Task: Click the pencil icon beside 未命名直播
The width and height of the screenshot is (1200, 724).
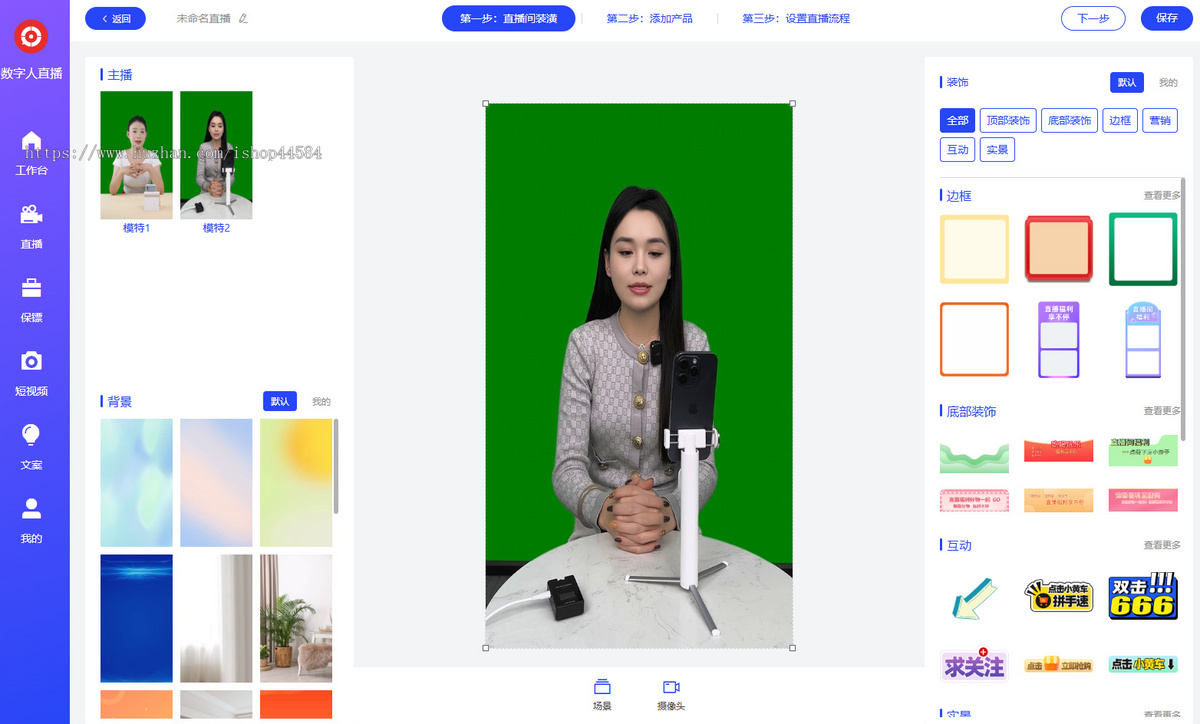Action: tap(243, 18)
